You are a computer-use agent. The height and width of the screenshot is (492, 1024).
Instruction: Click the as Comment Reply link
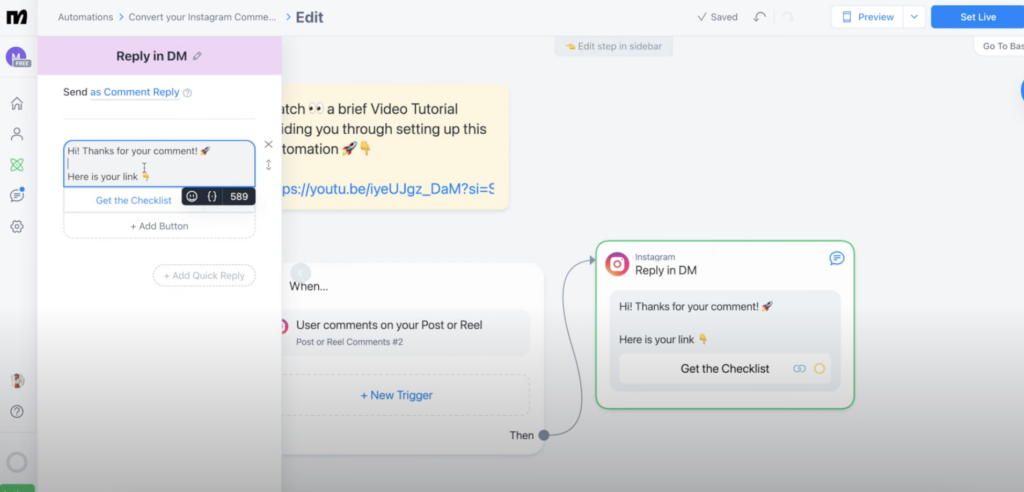(135, 92)
